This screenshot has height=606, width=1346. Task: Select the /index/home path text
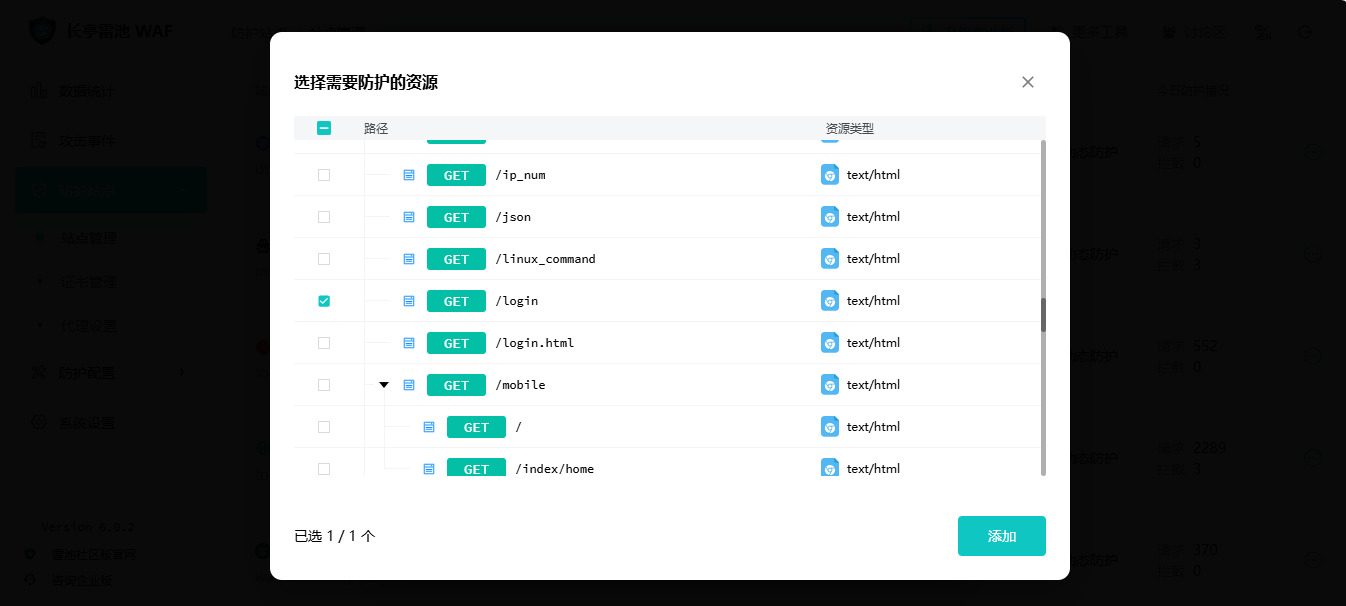tap(555, 469)
